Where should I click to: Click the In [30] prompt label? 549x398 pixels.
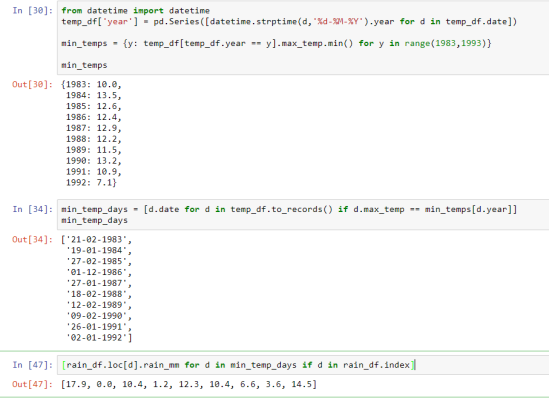click(x=33, y=11)
